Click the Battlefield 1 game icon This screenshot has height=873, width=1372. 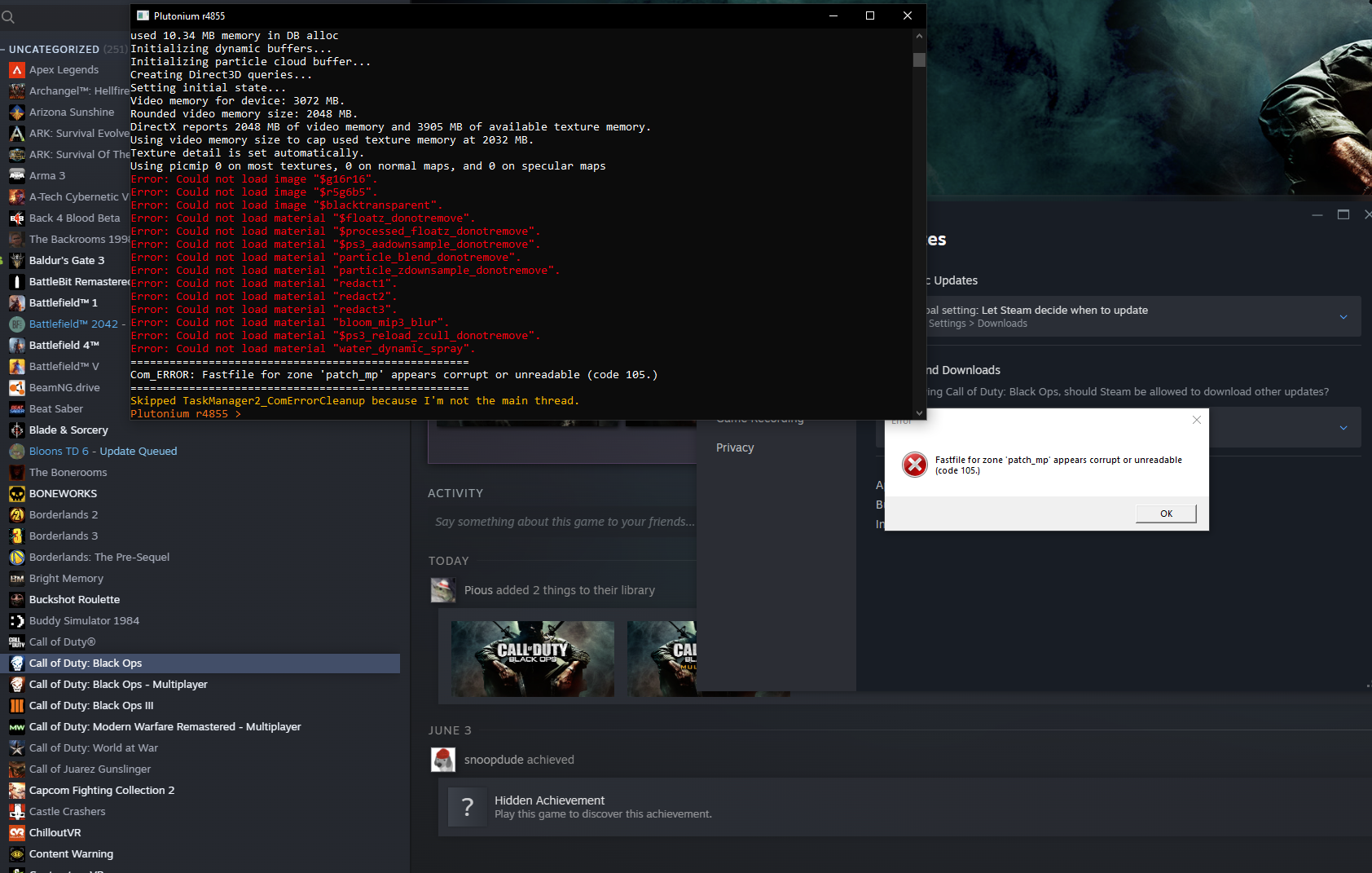click(17, 303)
